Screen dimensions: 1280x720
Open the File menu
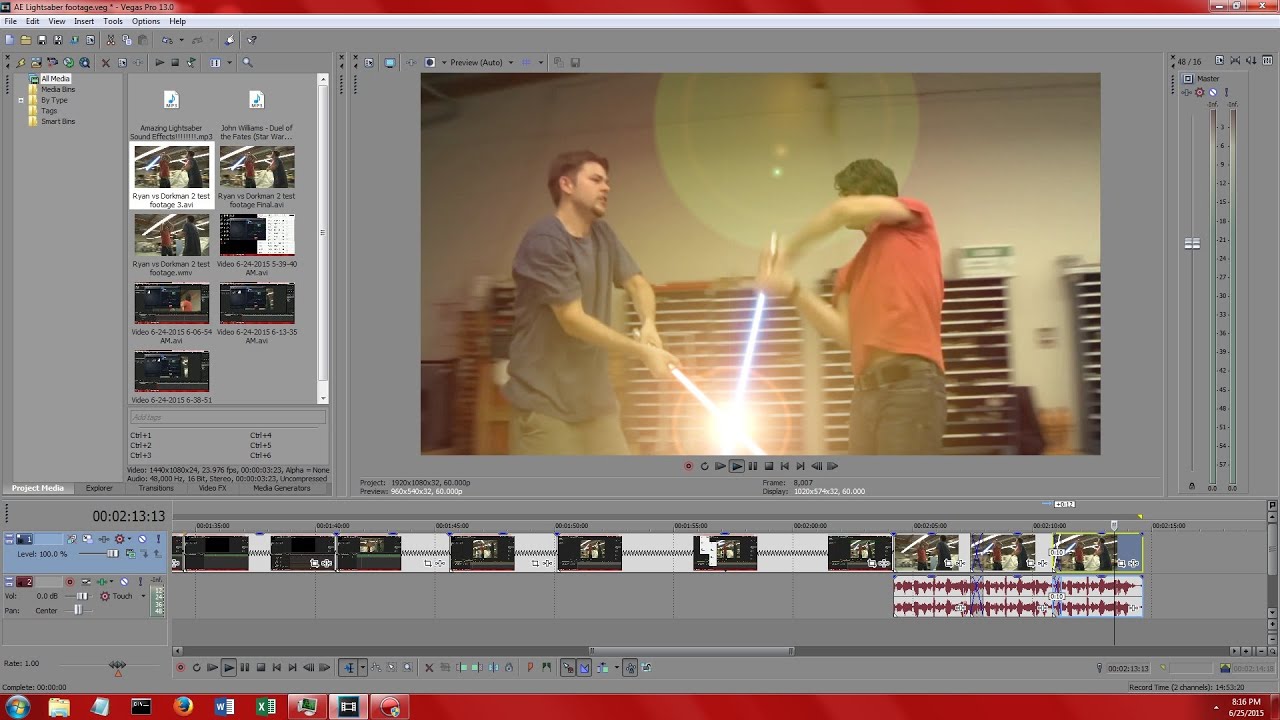[x=10, y=21]
